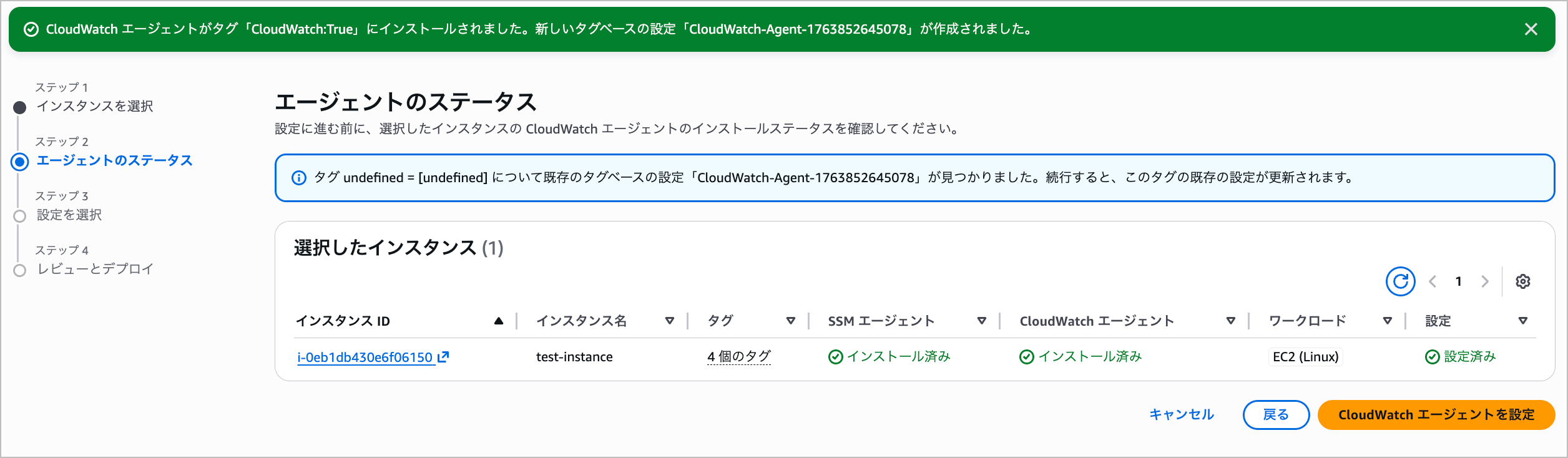
Task: Sort by the CloudWatch エージェント column
Action: pos(1231,321)
